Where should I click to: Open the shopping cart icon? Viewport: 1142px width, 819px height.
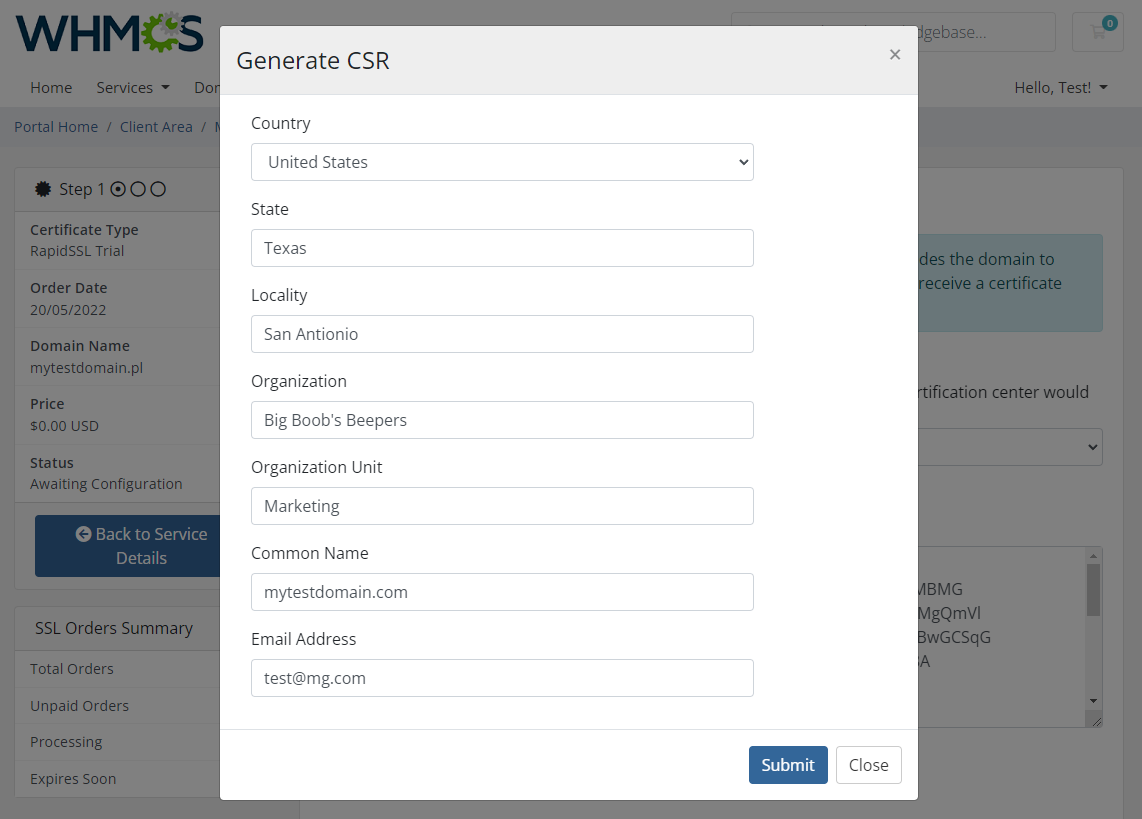click(1097, 32)
